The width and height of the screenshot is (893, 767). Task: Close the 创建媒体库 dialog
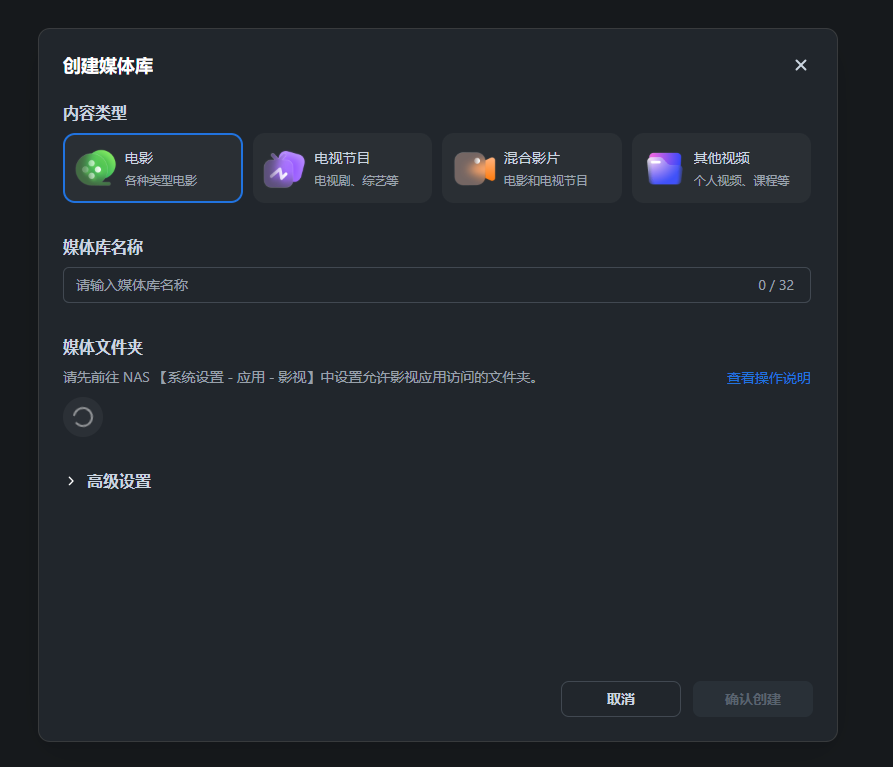[801, 65]
